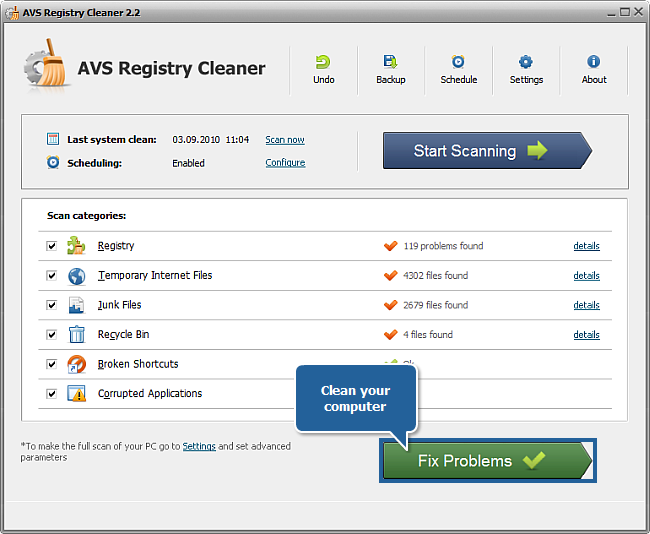Click the Recycle Bin icon
The width and height of the screenshot is (650, 534).
click(x=77, y=335)
